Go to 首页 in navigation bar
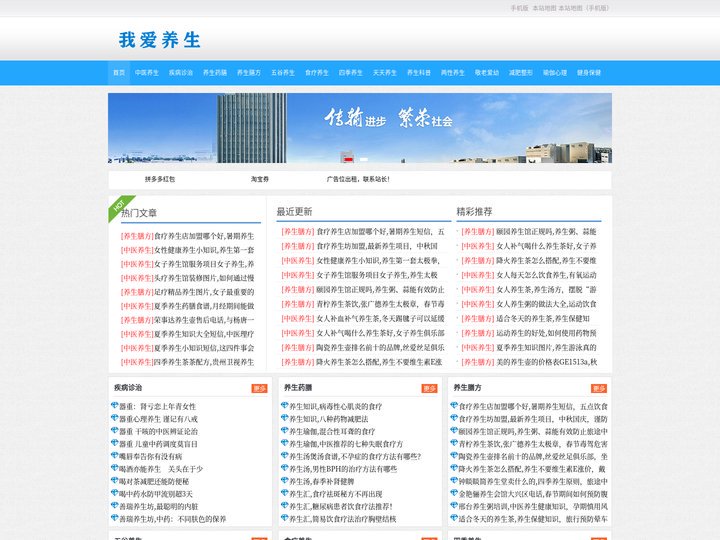The width and height of the screenshot is (720, 540). (x=119, y=73)
